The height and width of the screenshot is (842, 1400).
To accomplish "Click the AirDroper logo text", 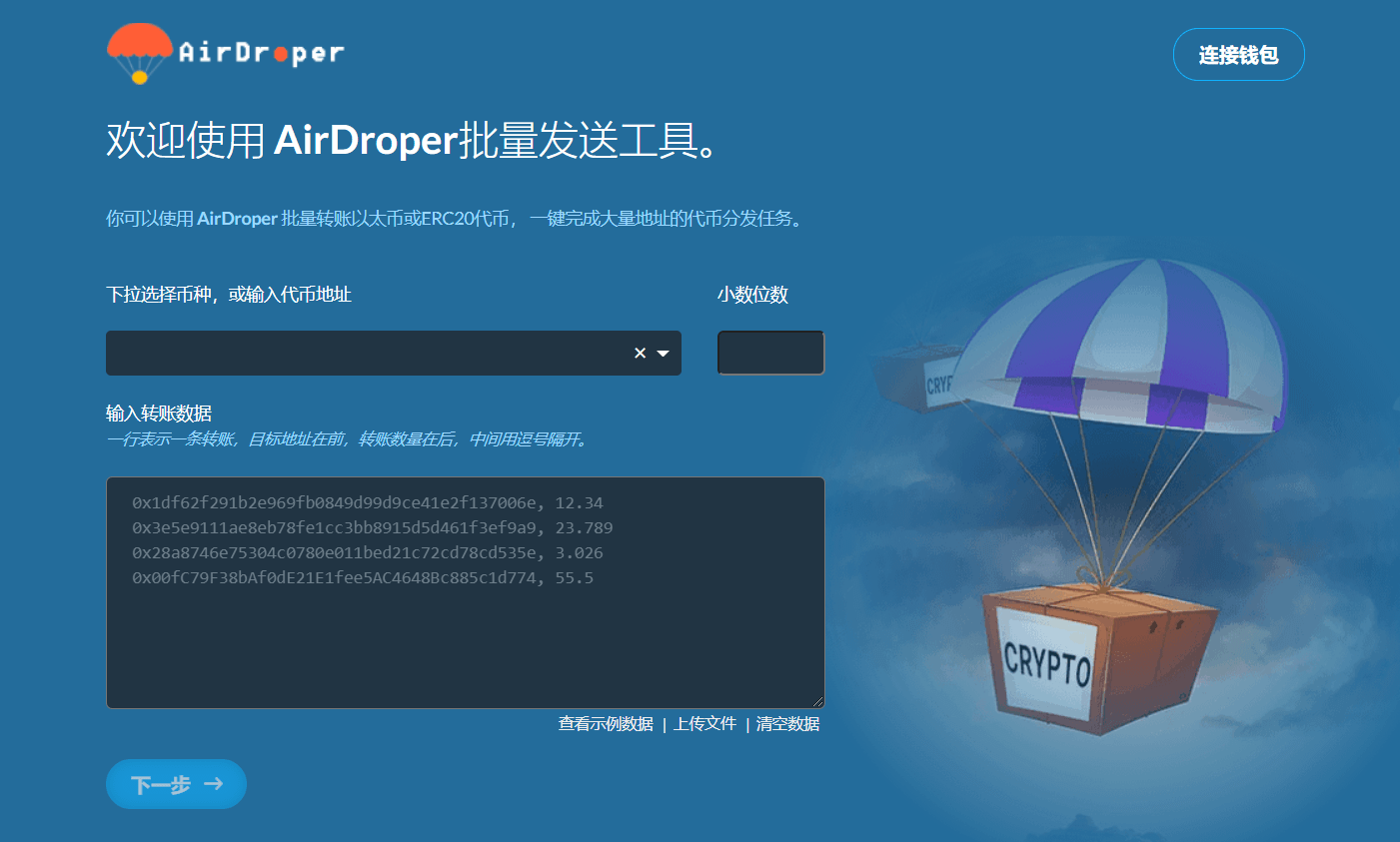I will tap(262, 52).
